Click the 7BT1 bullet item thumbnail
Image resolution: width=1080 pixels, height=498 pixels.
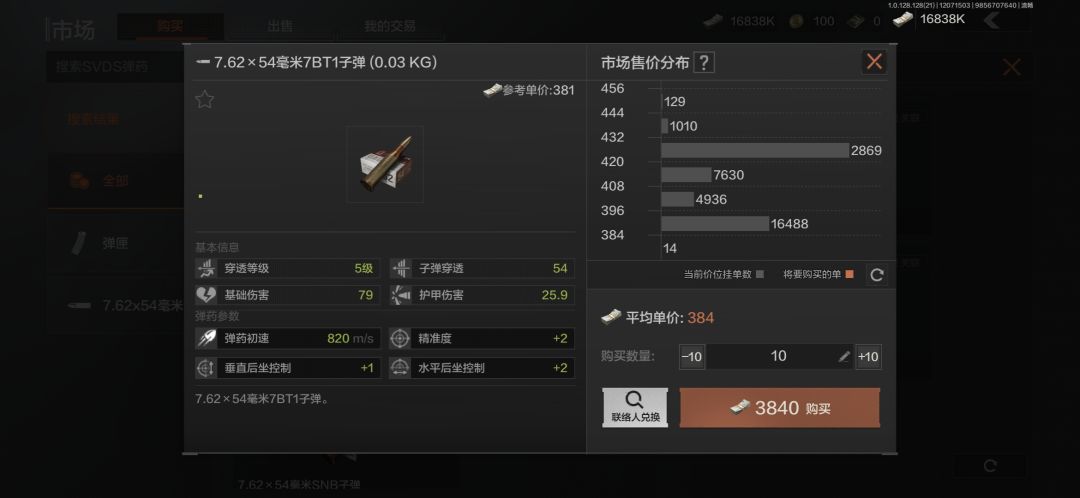coord(384,164)
